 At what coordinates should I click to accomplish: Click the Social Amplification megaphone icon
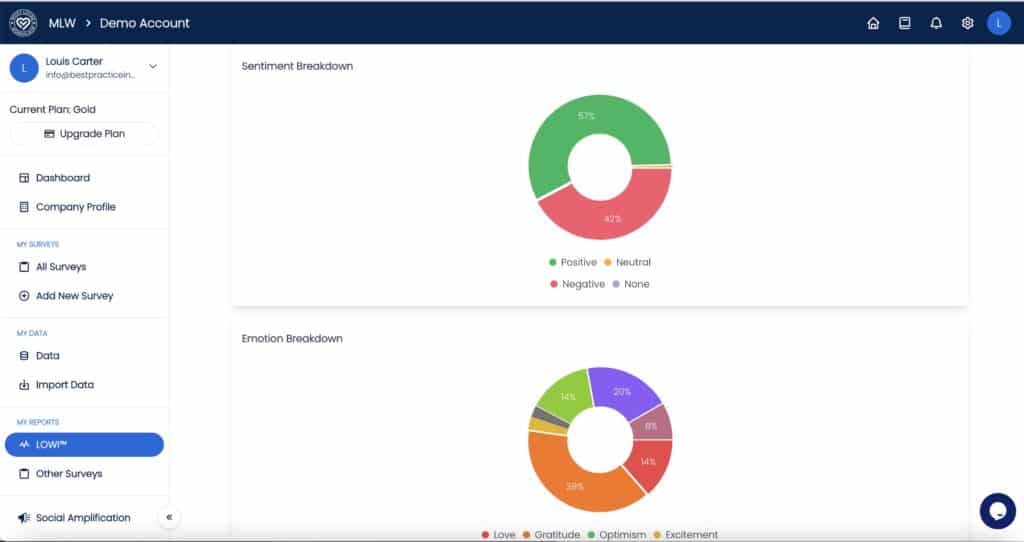24,518
